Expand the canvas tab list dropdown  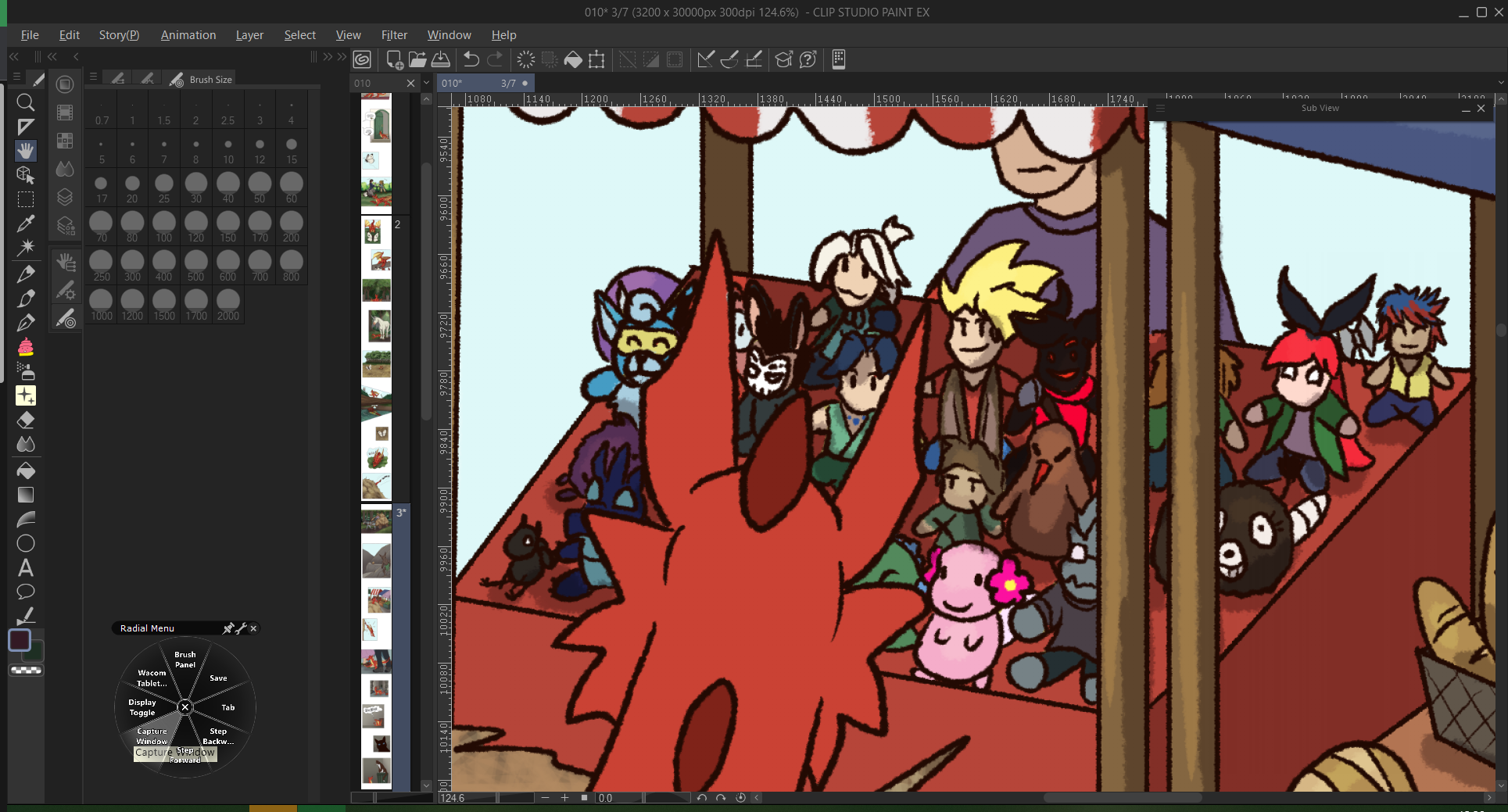pos(1501,83)
